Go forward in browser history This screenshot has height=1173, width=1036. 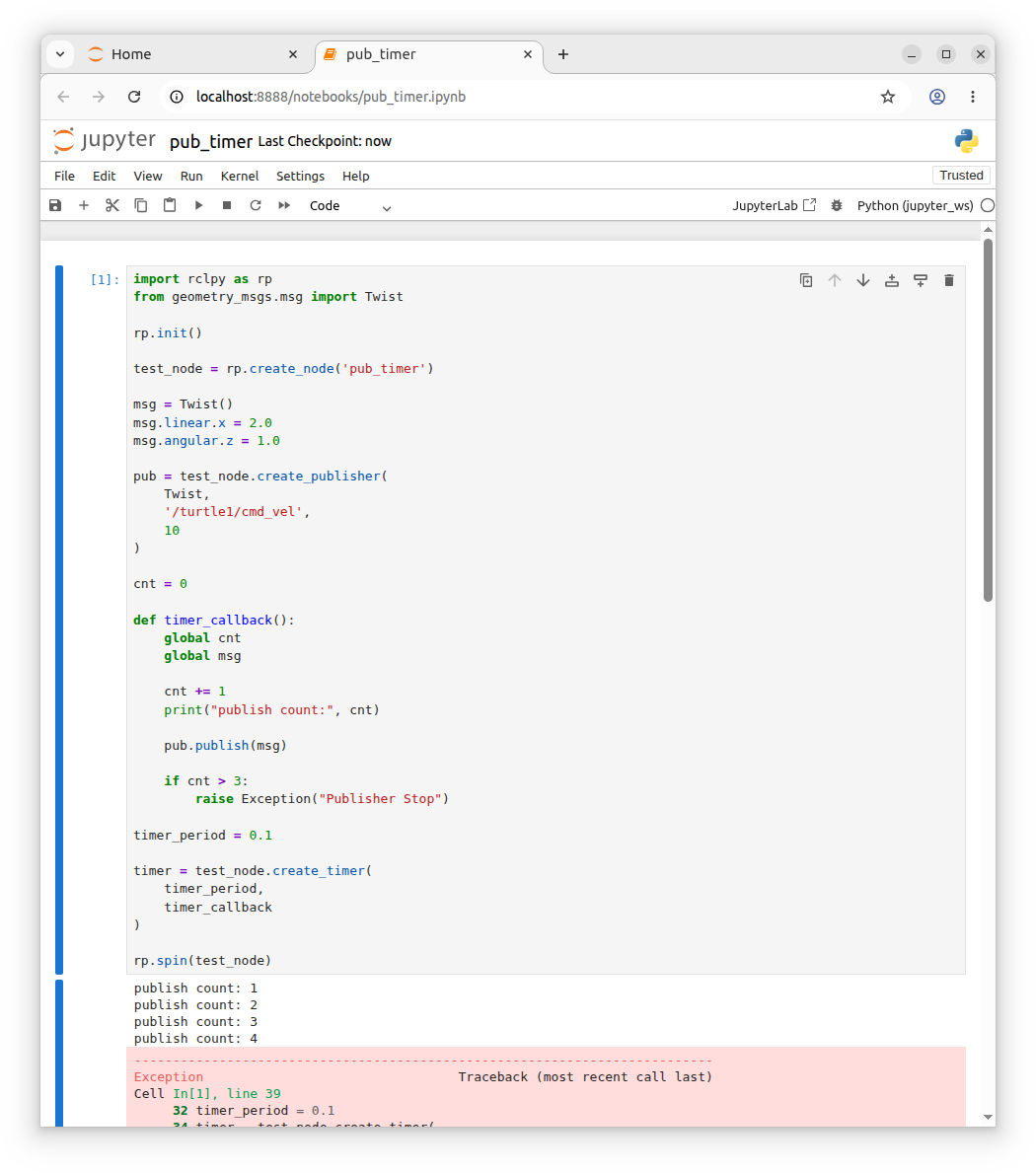click(99, 97)
